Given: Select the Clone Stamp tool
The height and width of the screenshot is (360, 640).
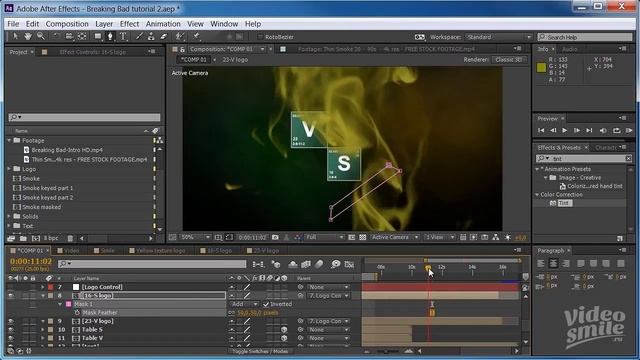Looking at the screenshot, I should (x=151, y=36).
